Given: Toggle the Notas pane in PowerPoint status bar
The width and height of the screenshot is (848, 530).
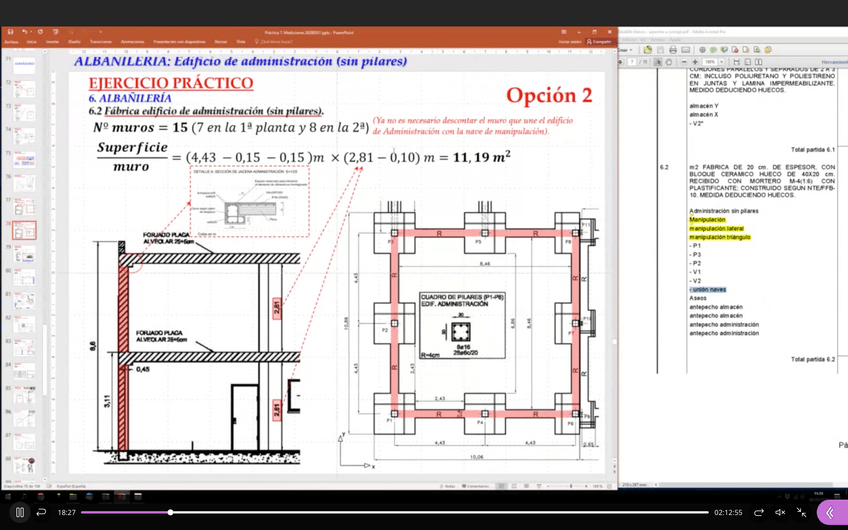Looking at the screenshot, I should click(x=449, y=486).
